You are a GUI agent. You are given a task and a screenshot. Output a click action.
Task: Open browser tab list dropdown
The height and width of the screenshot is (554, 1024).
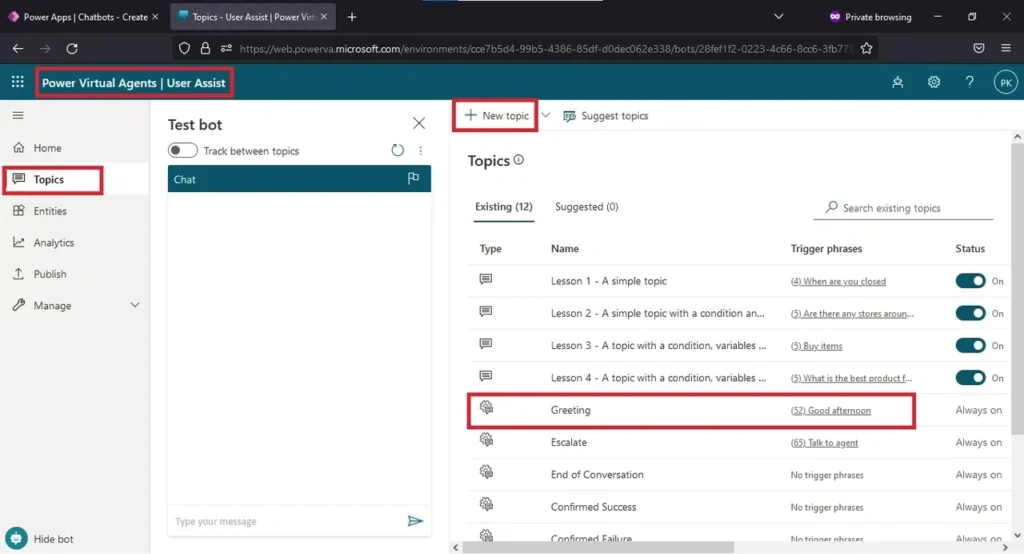[x=778, y=16]
